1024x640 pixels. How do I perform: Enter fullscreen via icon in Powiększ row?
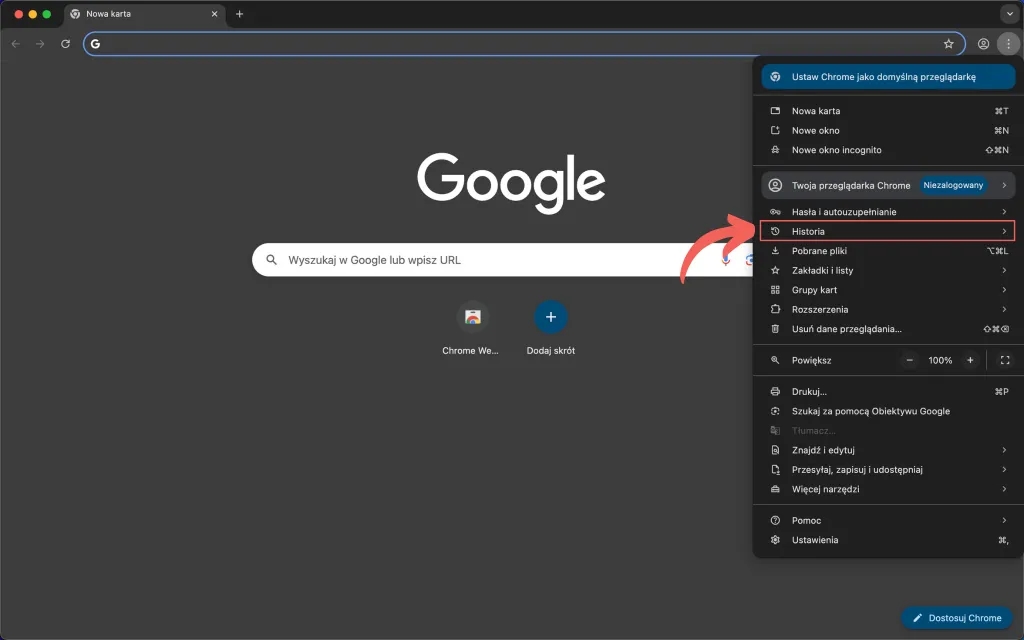tap(1004, 360)
